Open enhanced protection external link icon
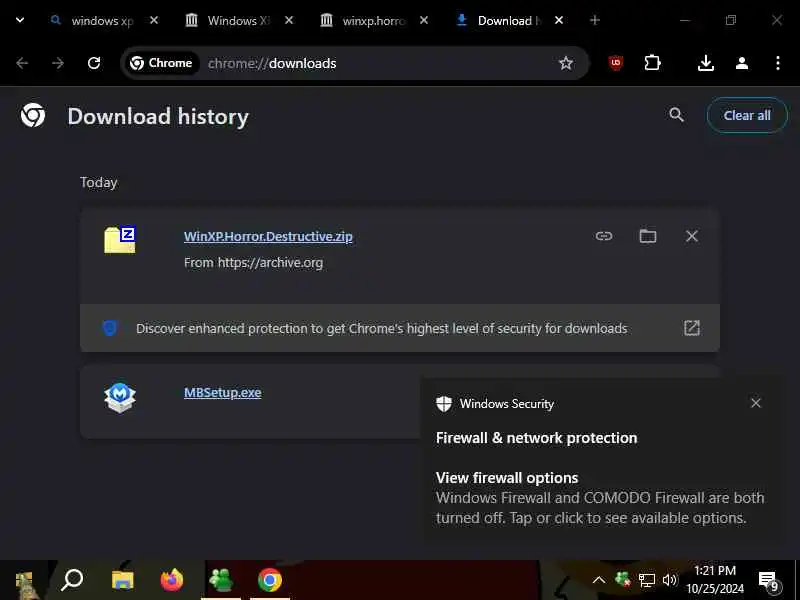Viewport: 800px width, 600px height. [692, 328]
